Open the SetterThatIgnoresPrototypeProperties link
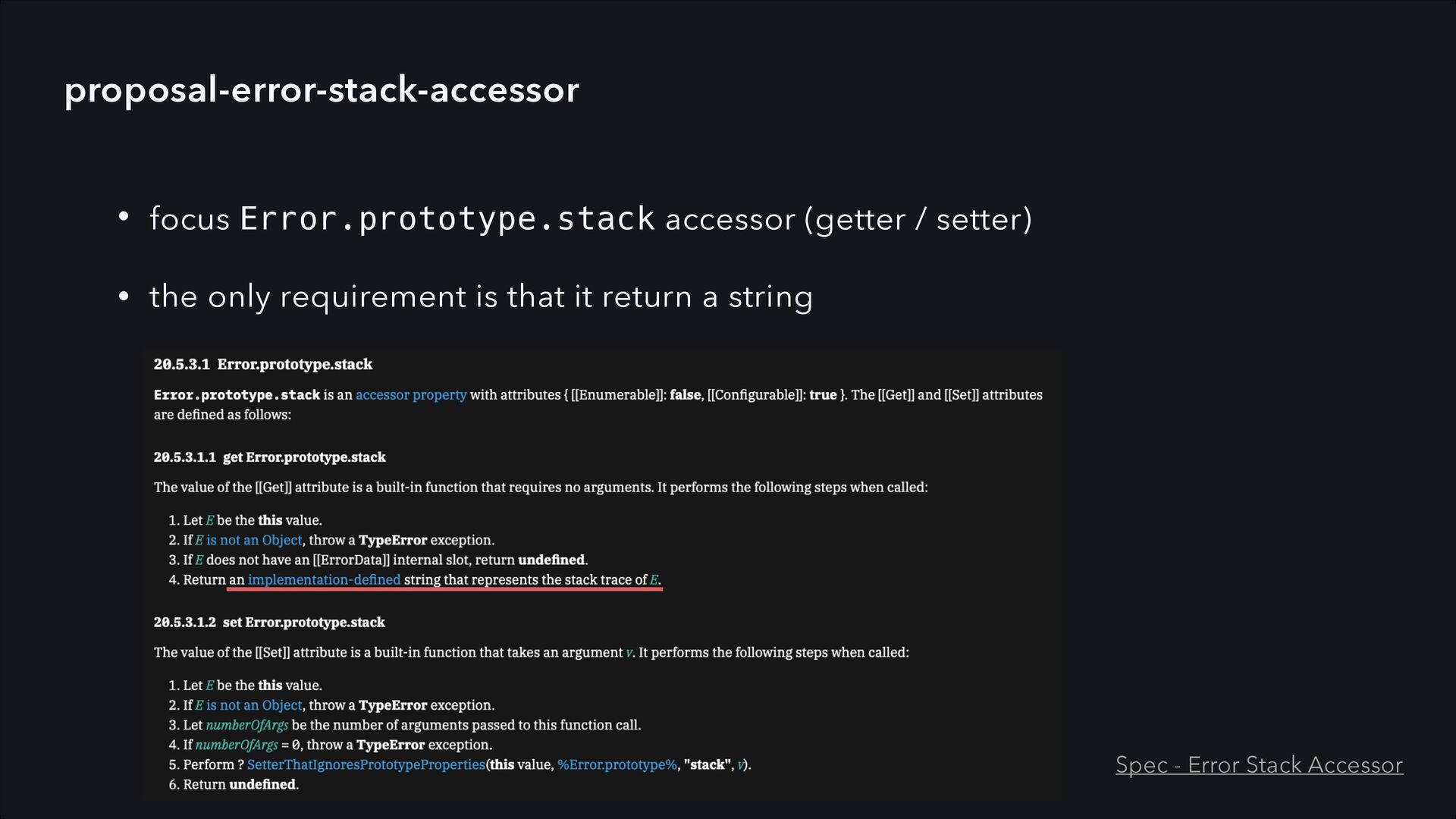 [x=366, y=765]
